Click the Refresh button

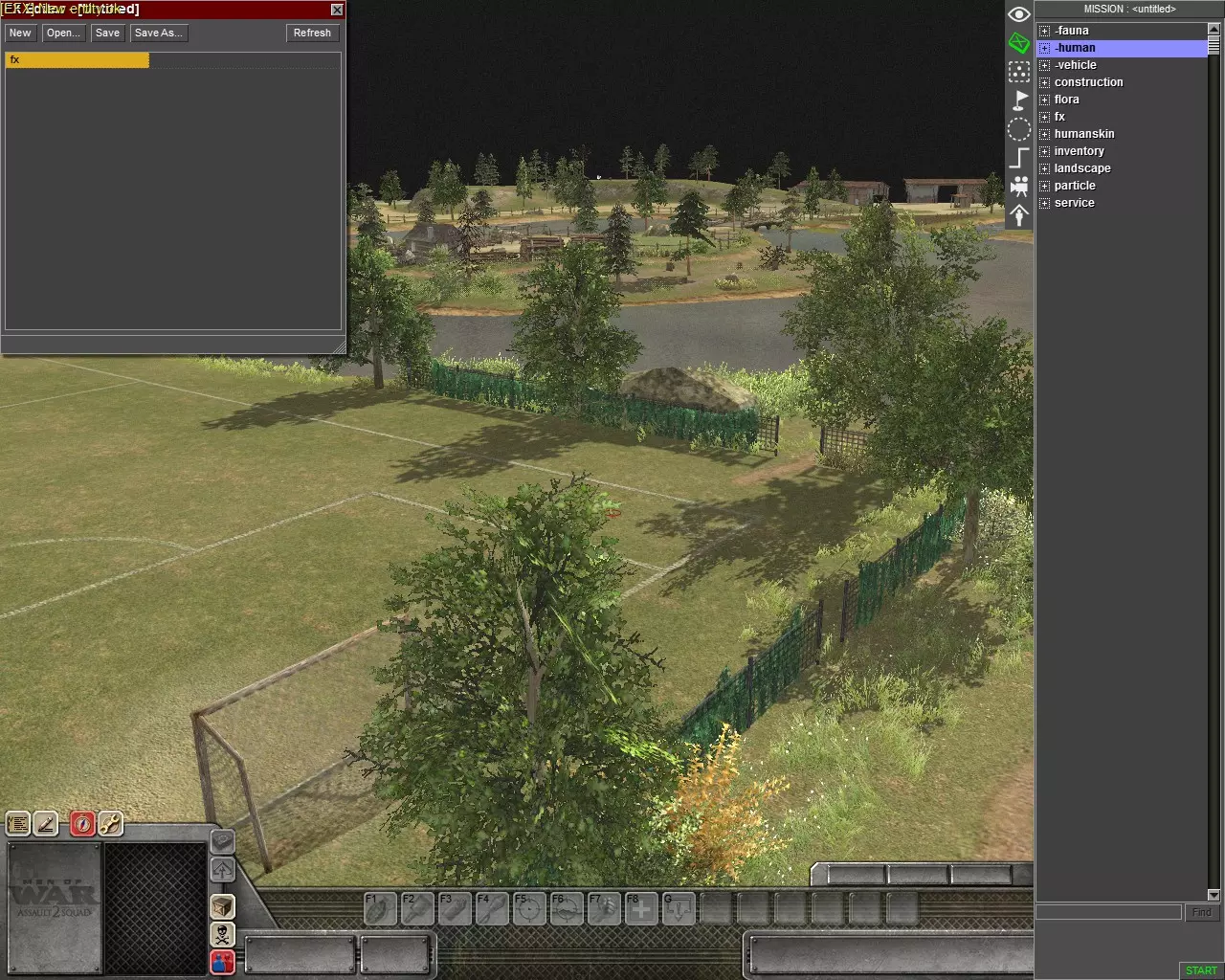tap(312, 33)
